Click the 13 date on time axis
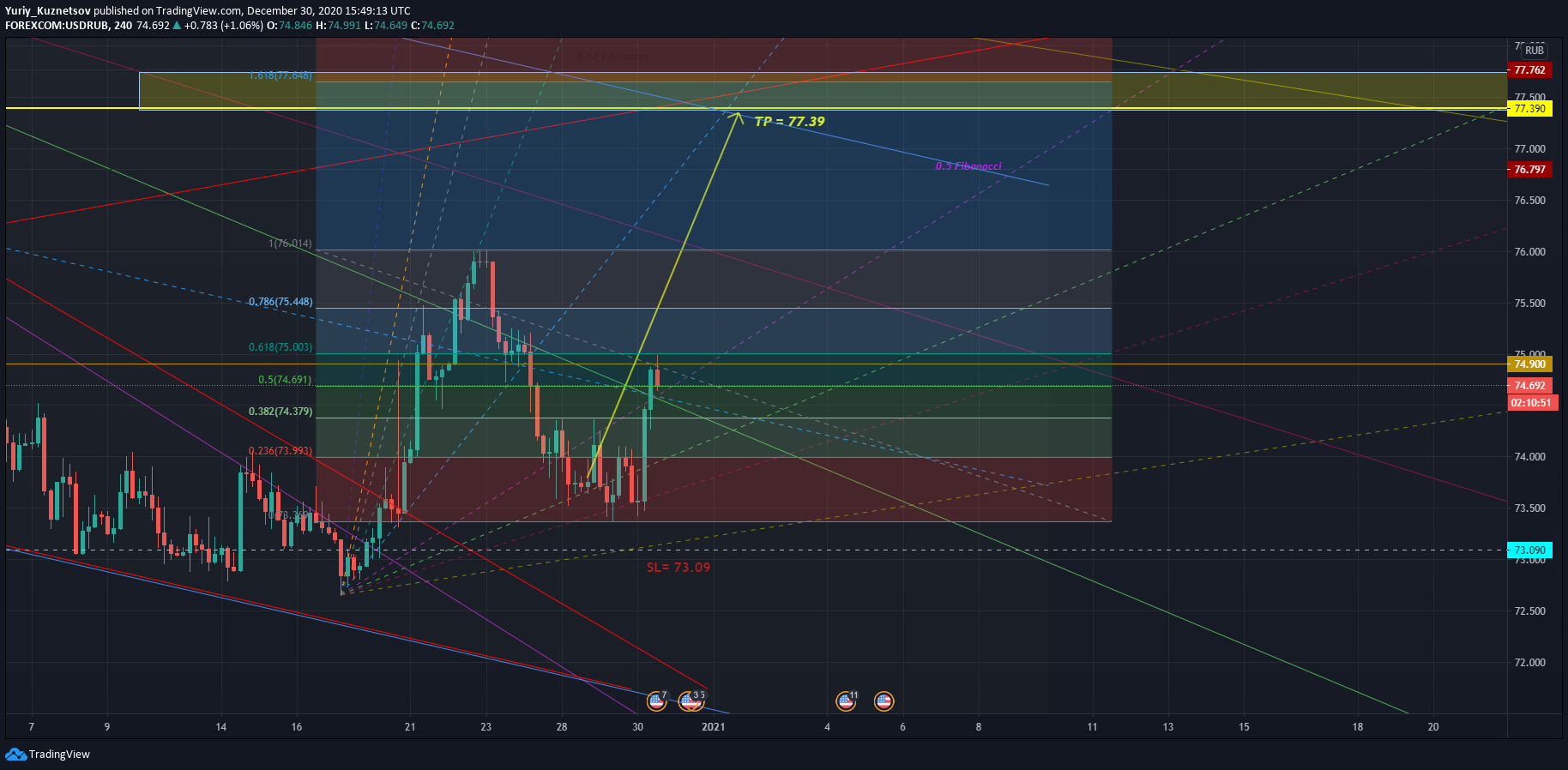Image resolution: width=1568 pixels, height=770 pixels. [x=1168, y=727]
